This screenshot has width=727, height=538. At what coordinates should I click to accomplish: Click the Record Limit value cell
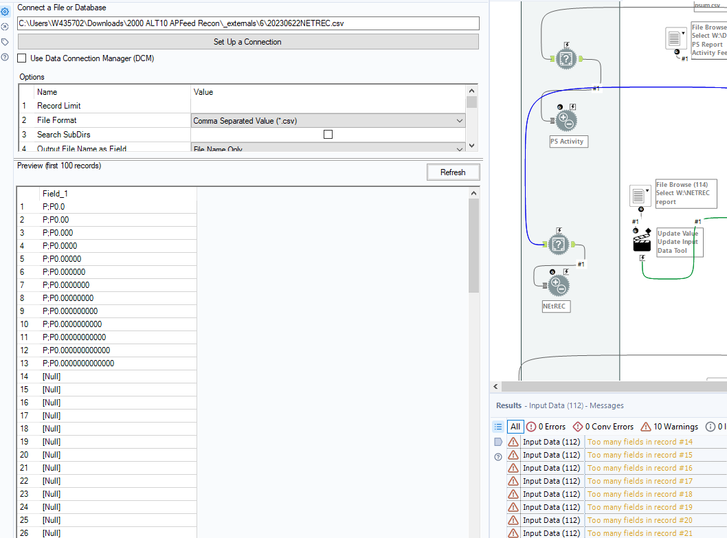coord(328,106)
